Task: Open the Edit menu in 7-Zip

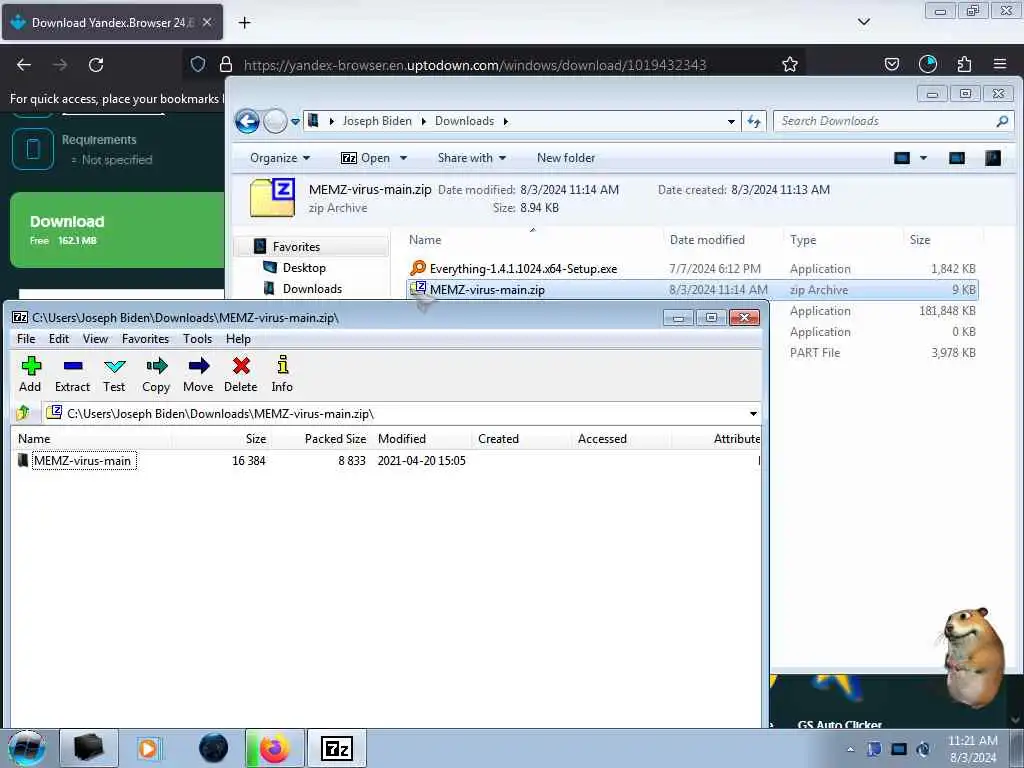Action: (59, 339)
